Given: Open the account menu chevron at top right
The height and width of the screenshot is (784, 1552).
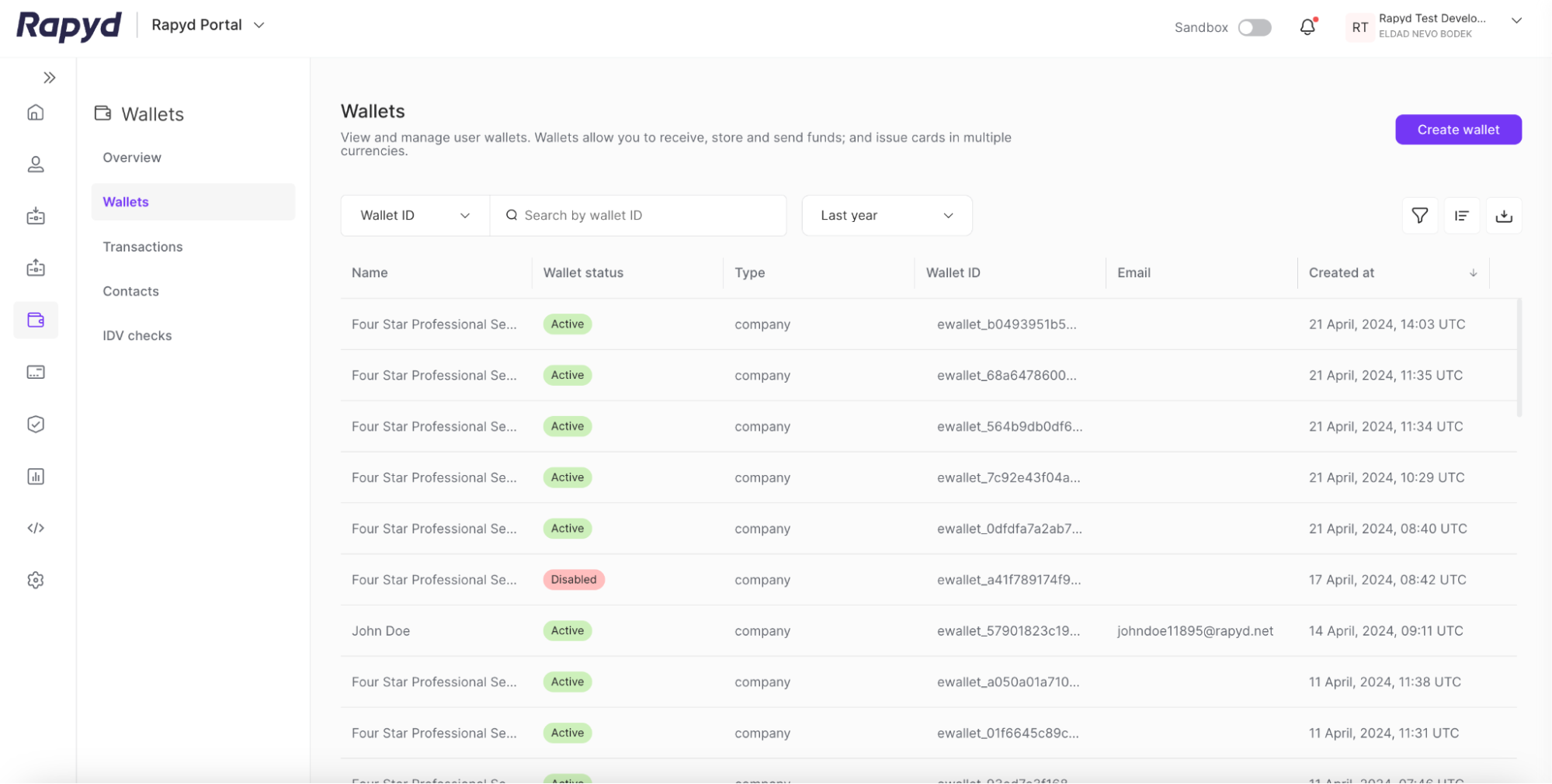Looking at the screenshot, I should pyautogui.click(x=1516, y=21).
